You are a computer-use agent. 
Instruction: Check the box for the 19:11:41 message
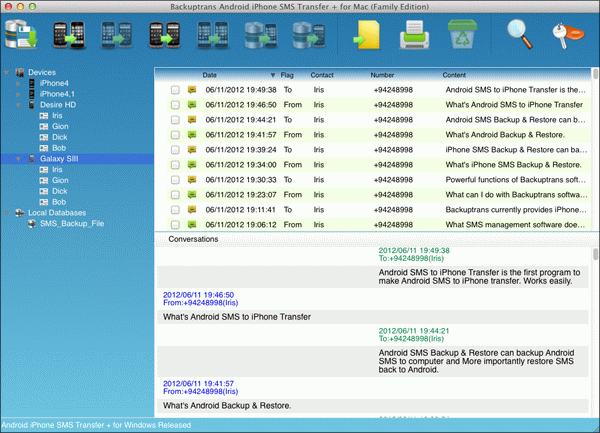pyautogui.click(x=175, y=210)
